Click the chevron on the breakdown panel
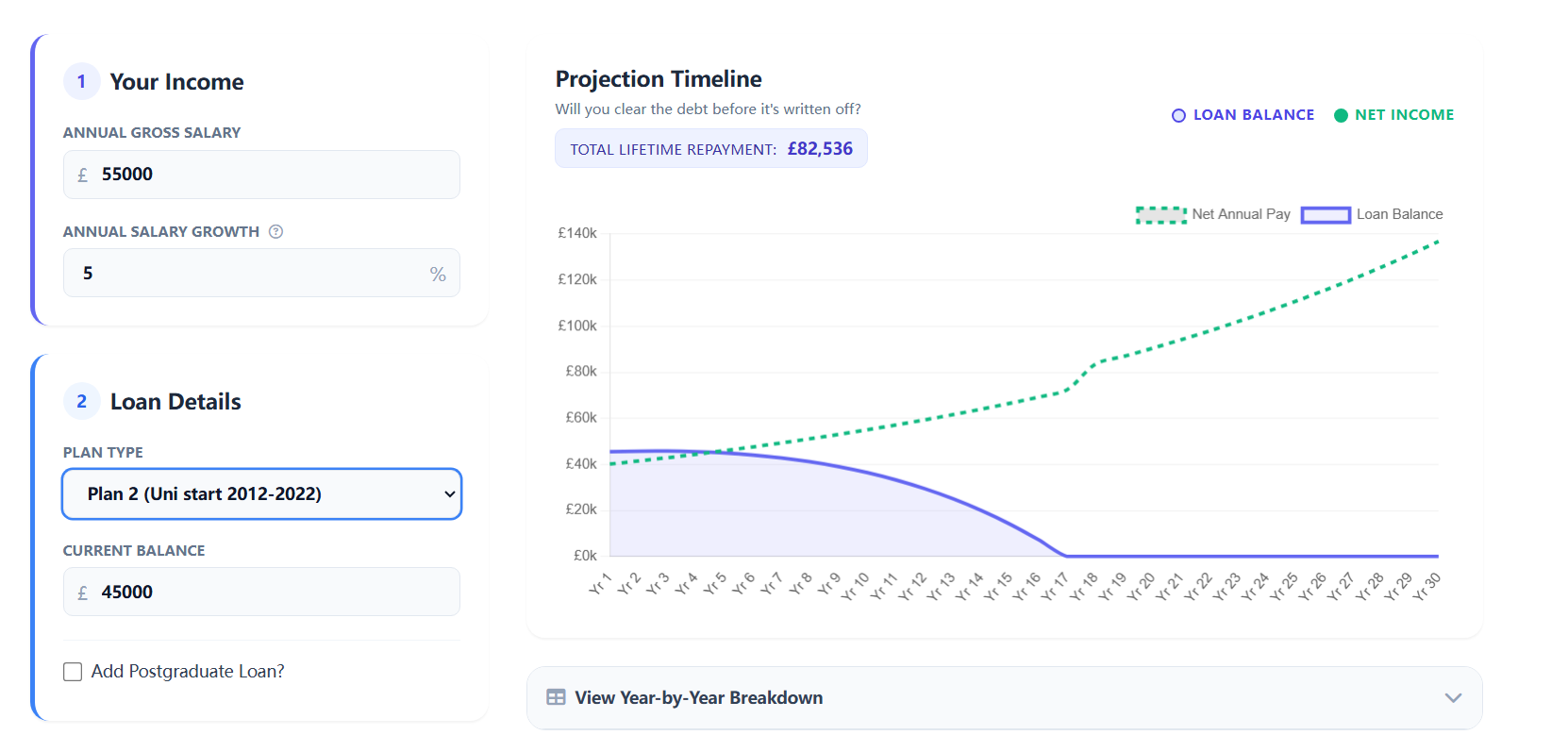This screenshot has height=735, width=1568. pyautogui.click(x=1453, y=698)
